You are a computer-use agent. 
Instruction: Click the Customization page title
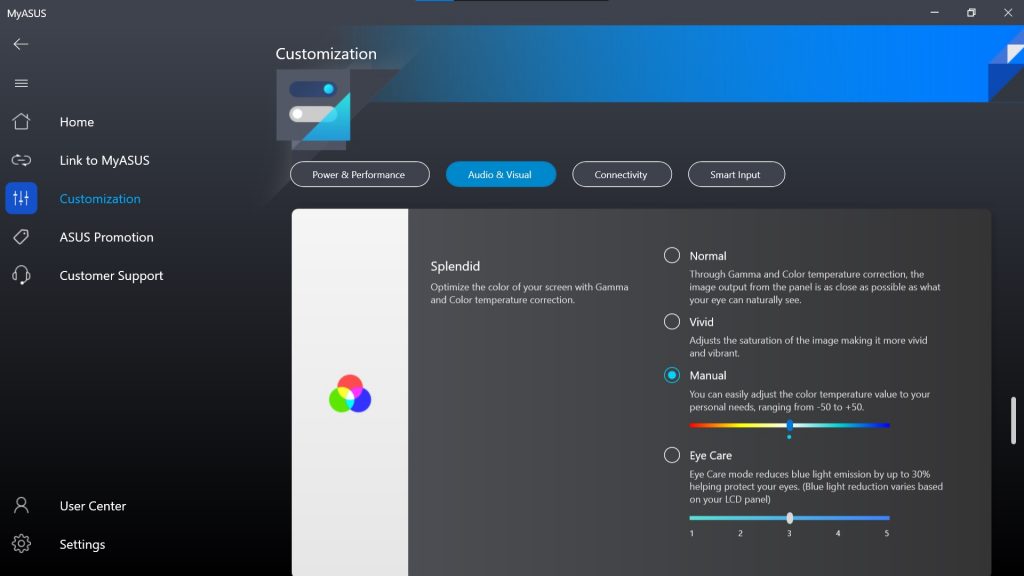(326, 54)
